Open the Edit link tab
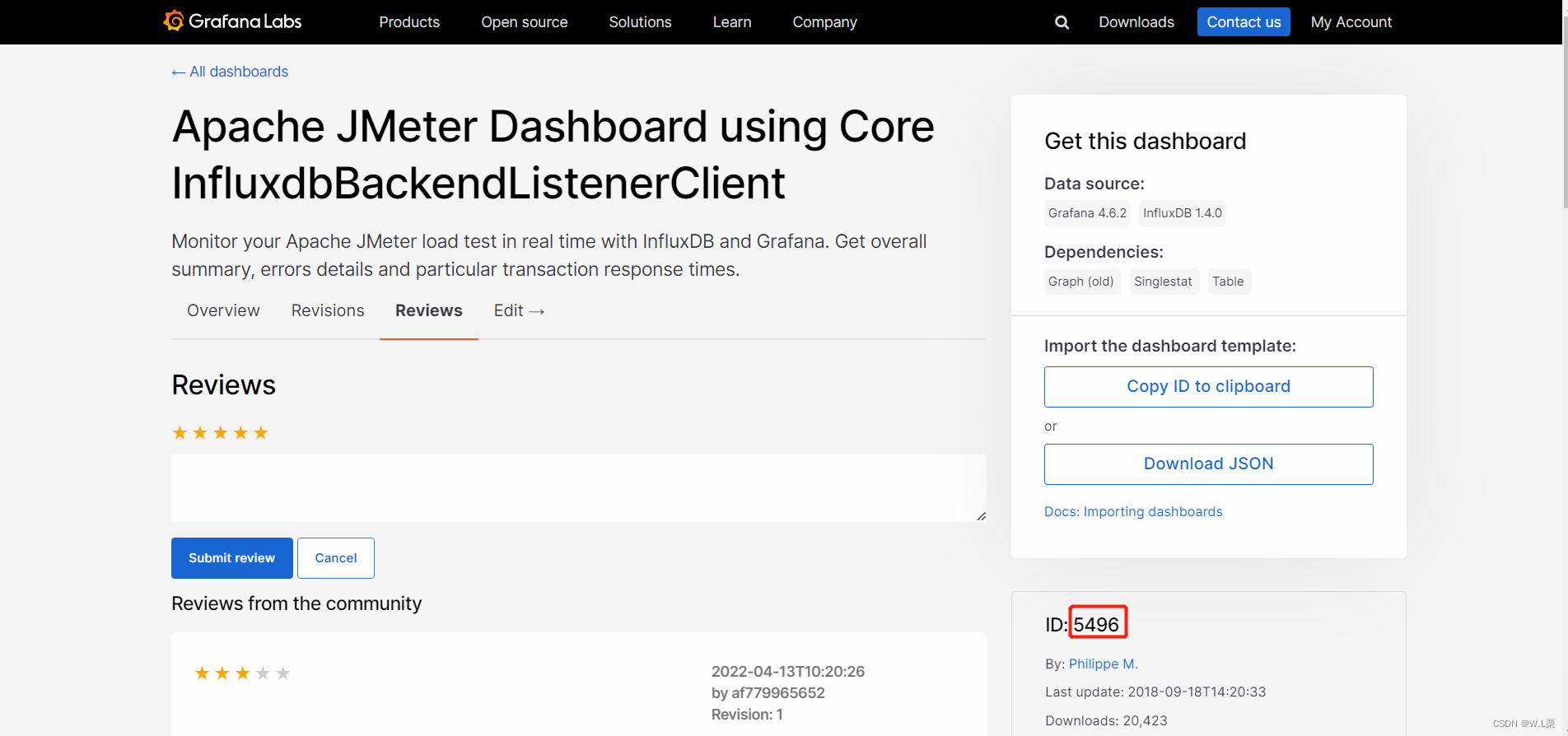Image resolution: width=1568 pixels, height=736 pixels. 519,310
